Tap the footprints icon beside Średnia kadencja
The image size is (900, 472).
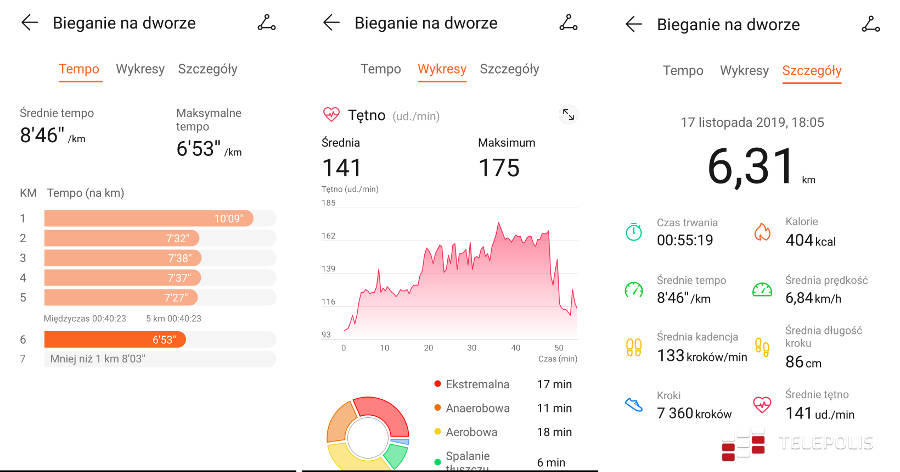(x=634, y=347)
